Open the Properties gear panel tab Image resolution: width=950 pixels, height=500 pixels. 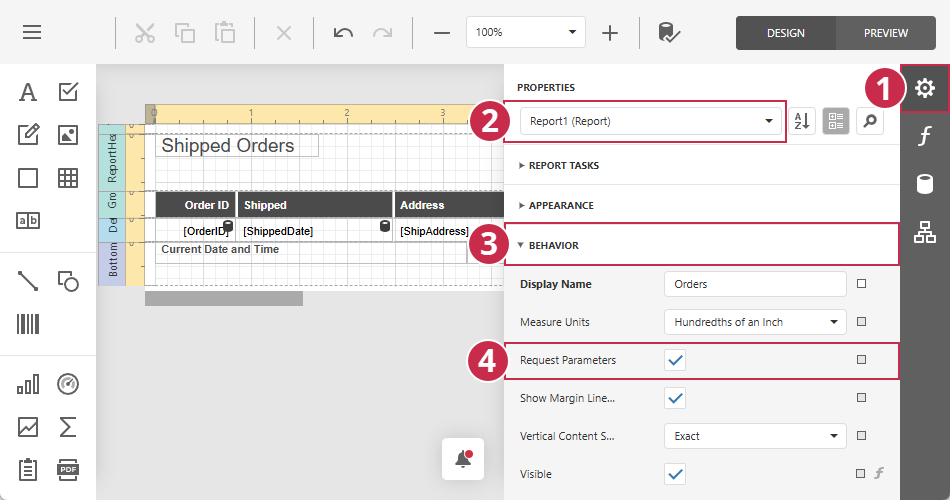pos(925,88)
